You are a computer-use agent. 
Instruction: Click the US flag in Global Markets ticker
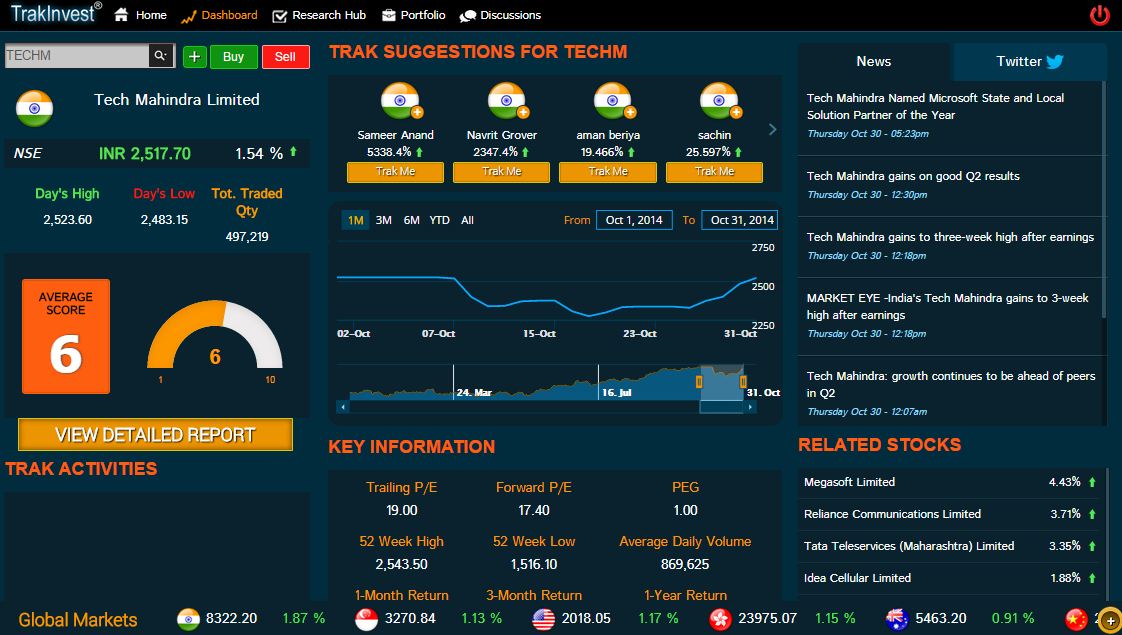click(544, 619)
